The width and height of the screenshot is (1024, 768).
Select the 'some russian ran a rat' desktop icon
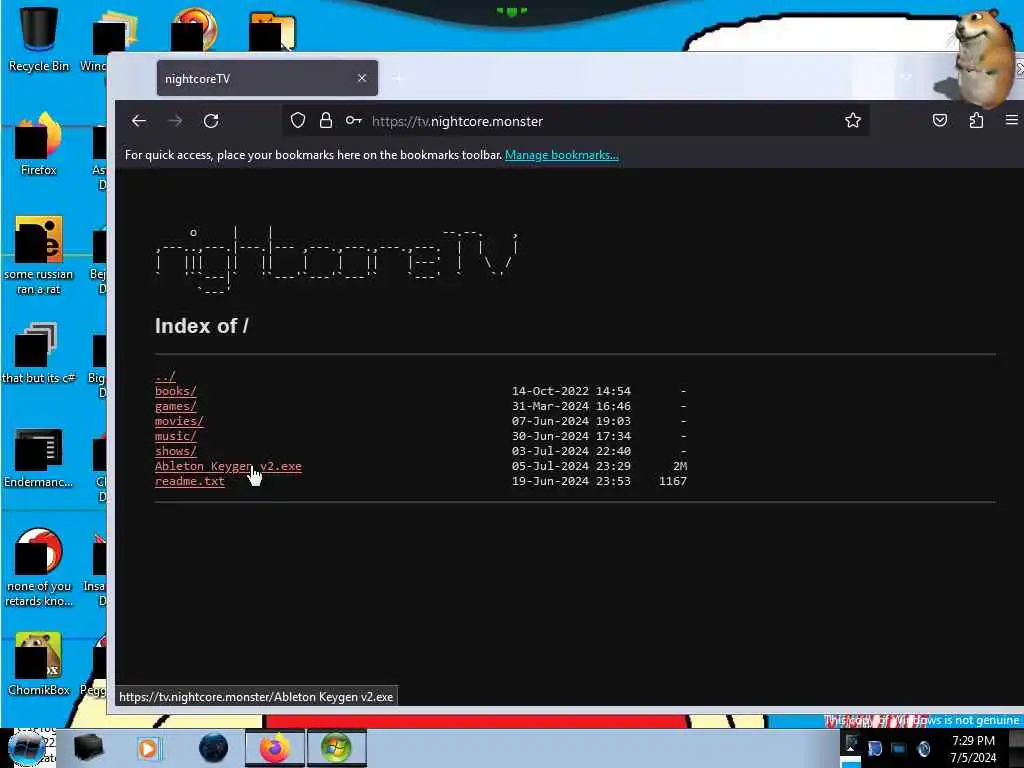[x=39, y=255]
